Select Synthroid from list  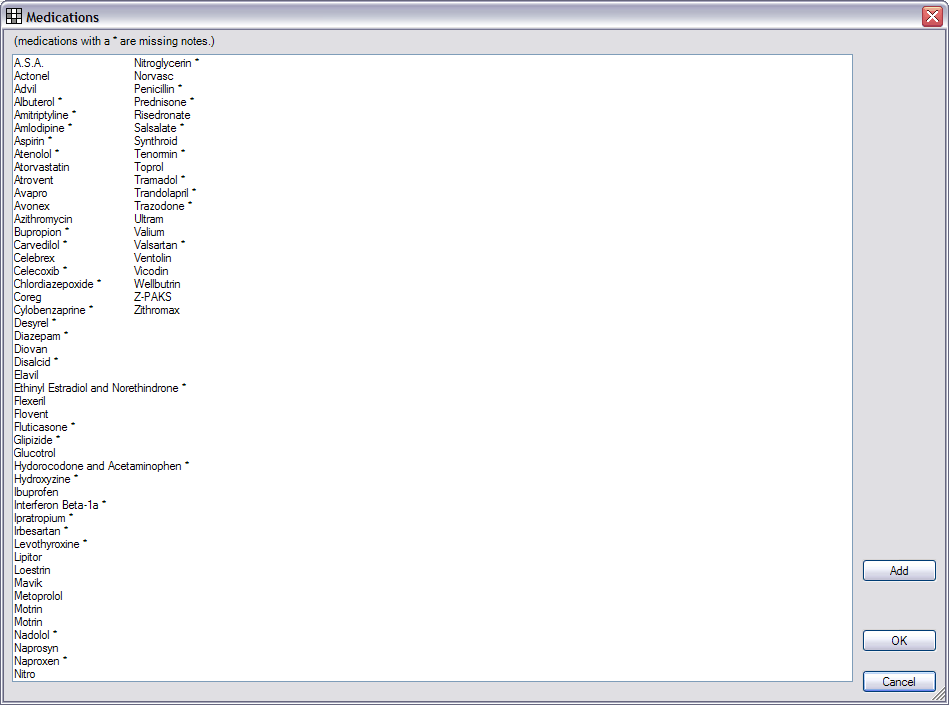pos(156,141)
